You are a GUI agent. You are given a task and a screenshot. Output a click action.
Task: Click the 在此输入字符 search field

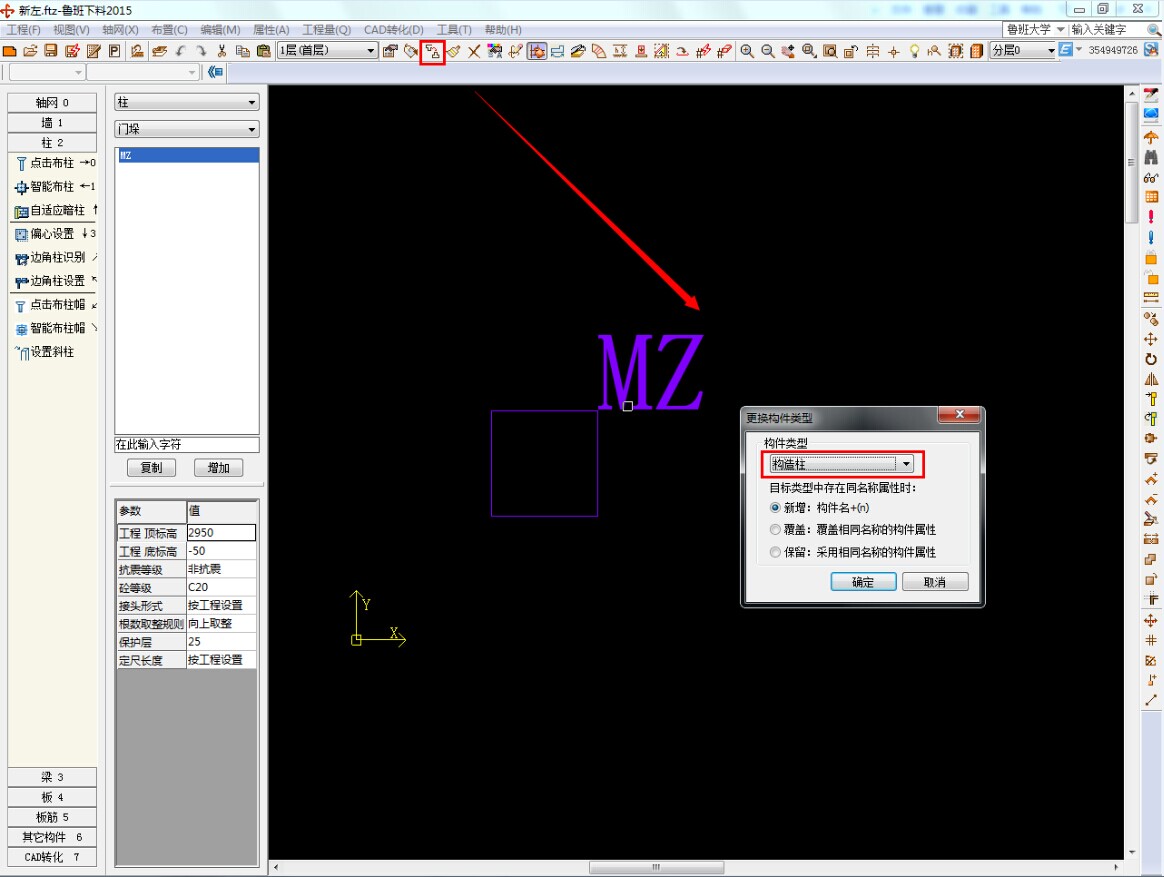pyautogui.click(x=186, y=445)
